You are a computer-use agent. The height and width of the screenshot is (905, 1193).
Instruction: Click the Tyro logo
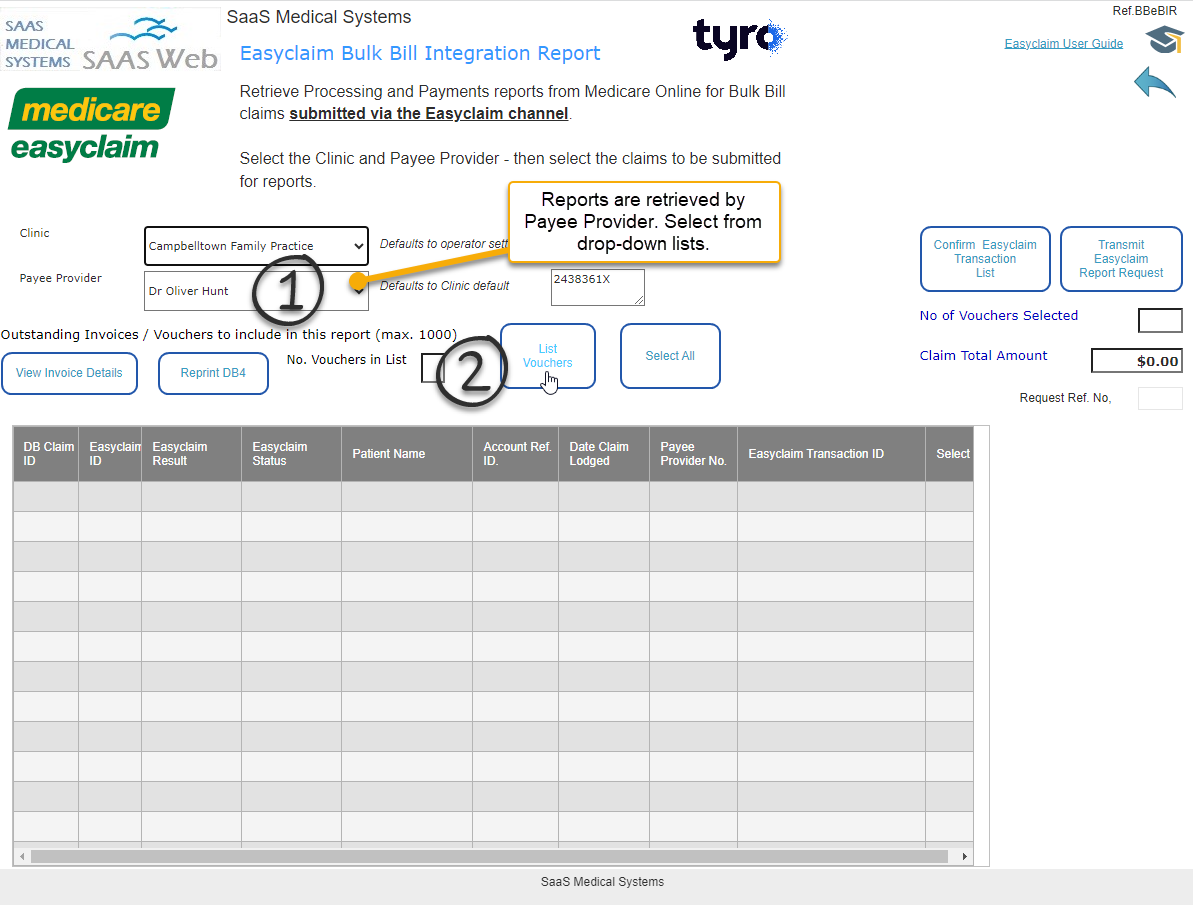[740, 38]
